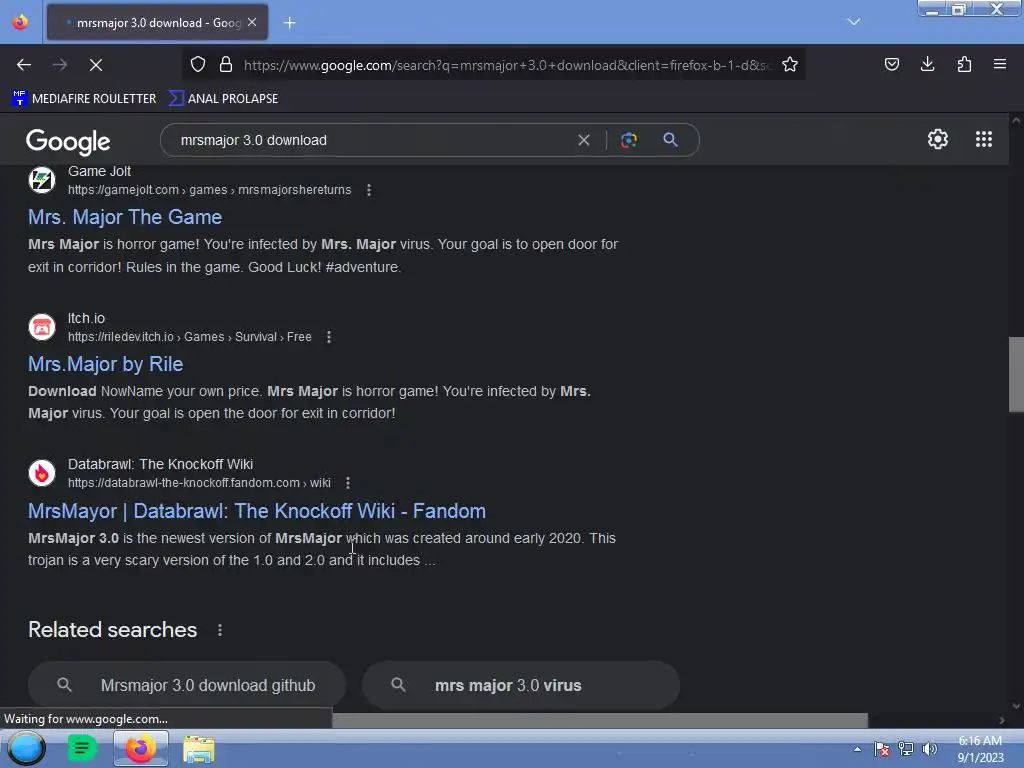Open the Google apps grid
Image resolution: width=1024 pixels, height=768 pixels.
[984, 139]
